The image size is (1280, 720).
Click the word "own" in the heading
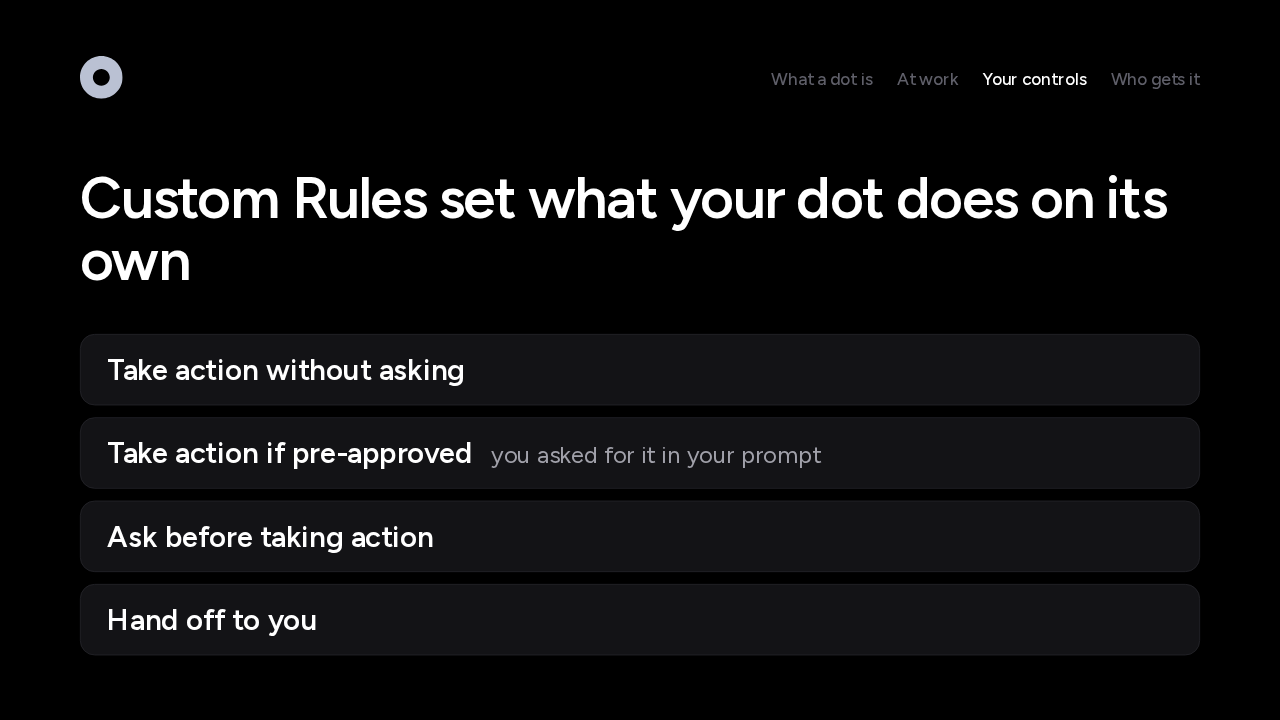coord(135,262)
